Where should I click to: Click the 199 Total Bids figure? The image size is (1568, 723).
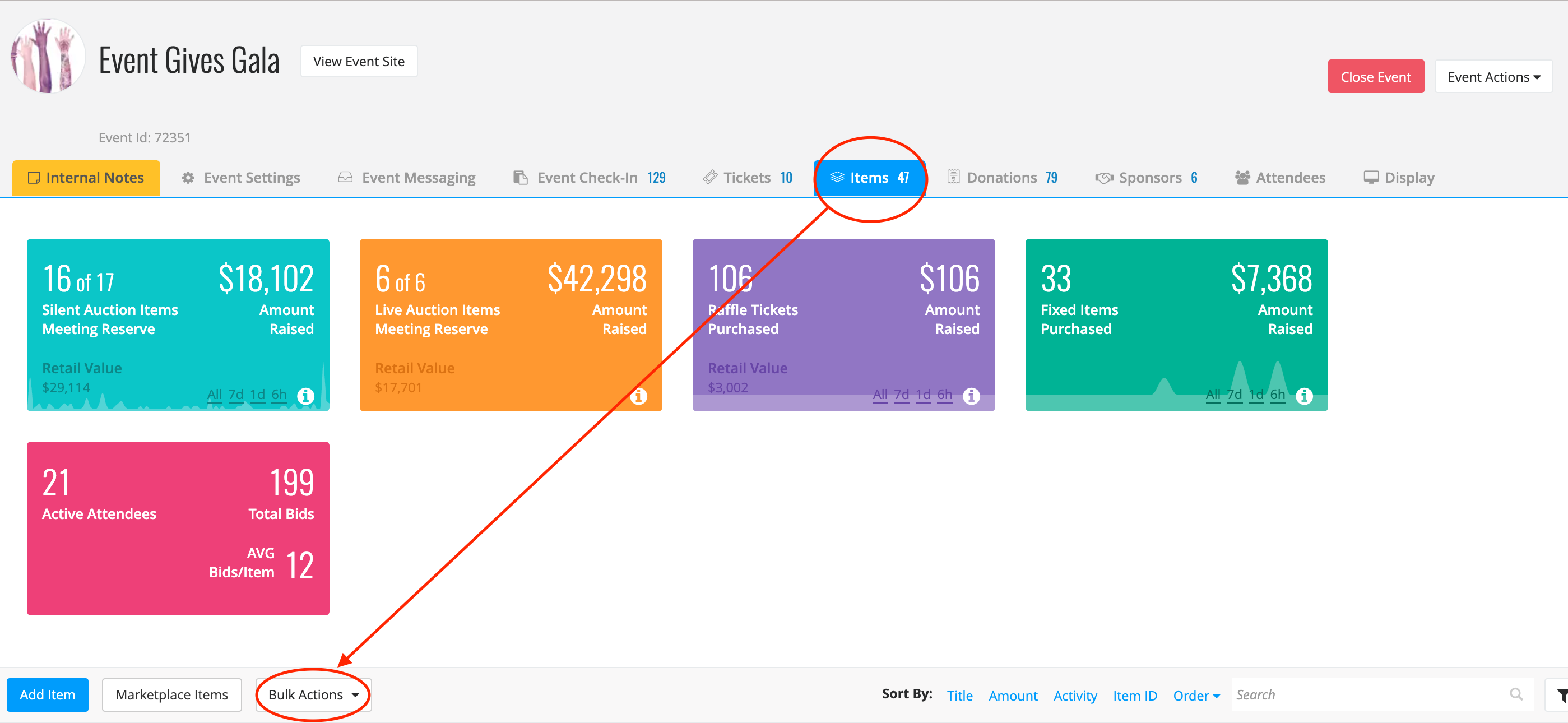click(291, 483)
